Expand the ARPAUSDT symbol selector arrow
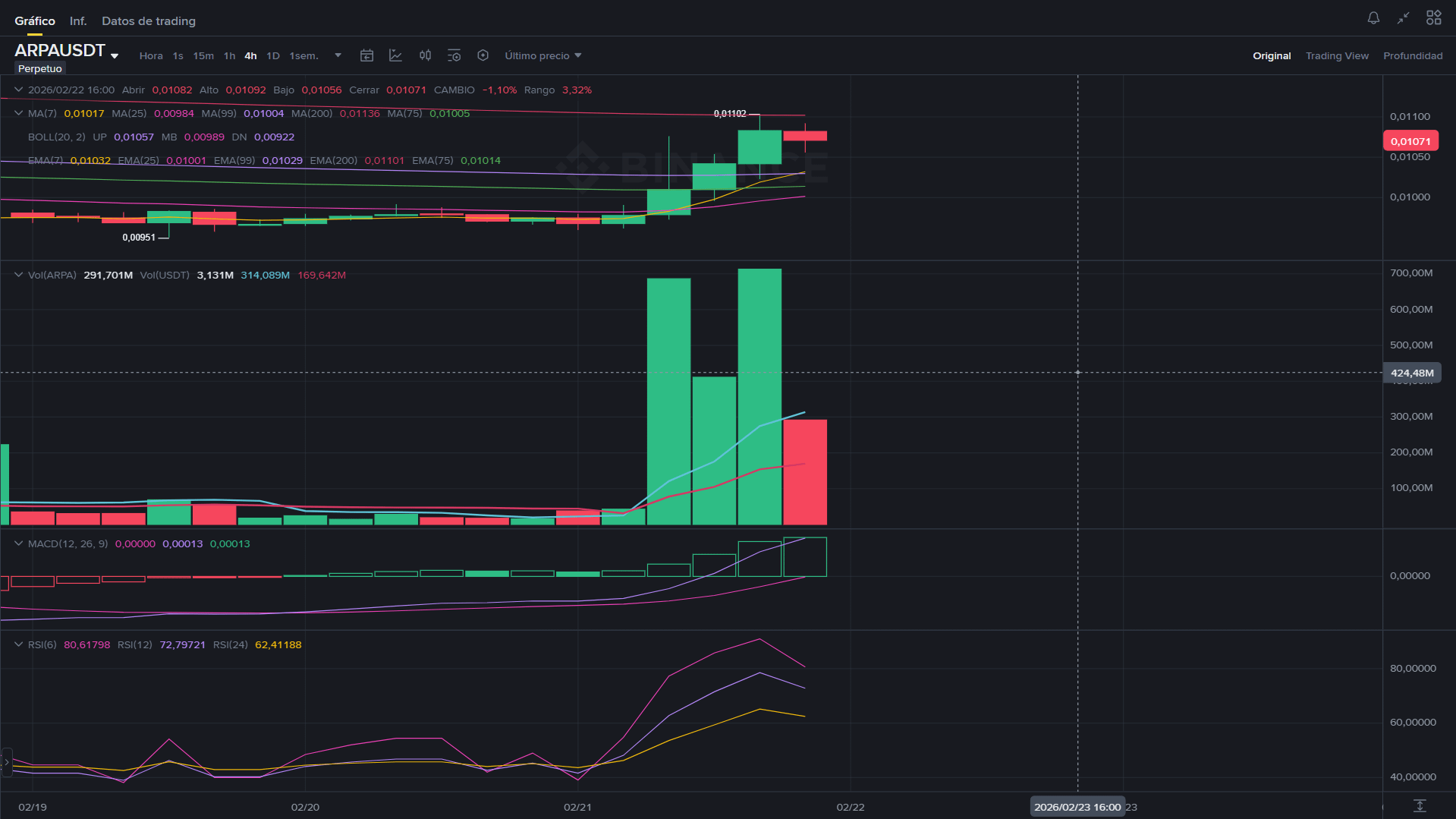Viewport: 1456px width, 819px height. pyautogui.click(x=115, y=56)
